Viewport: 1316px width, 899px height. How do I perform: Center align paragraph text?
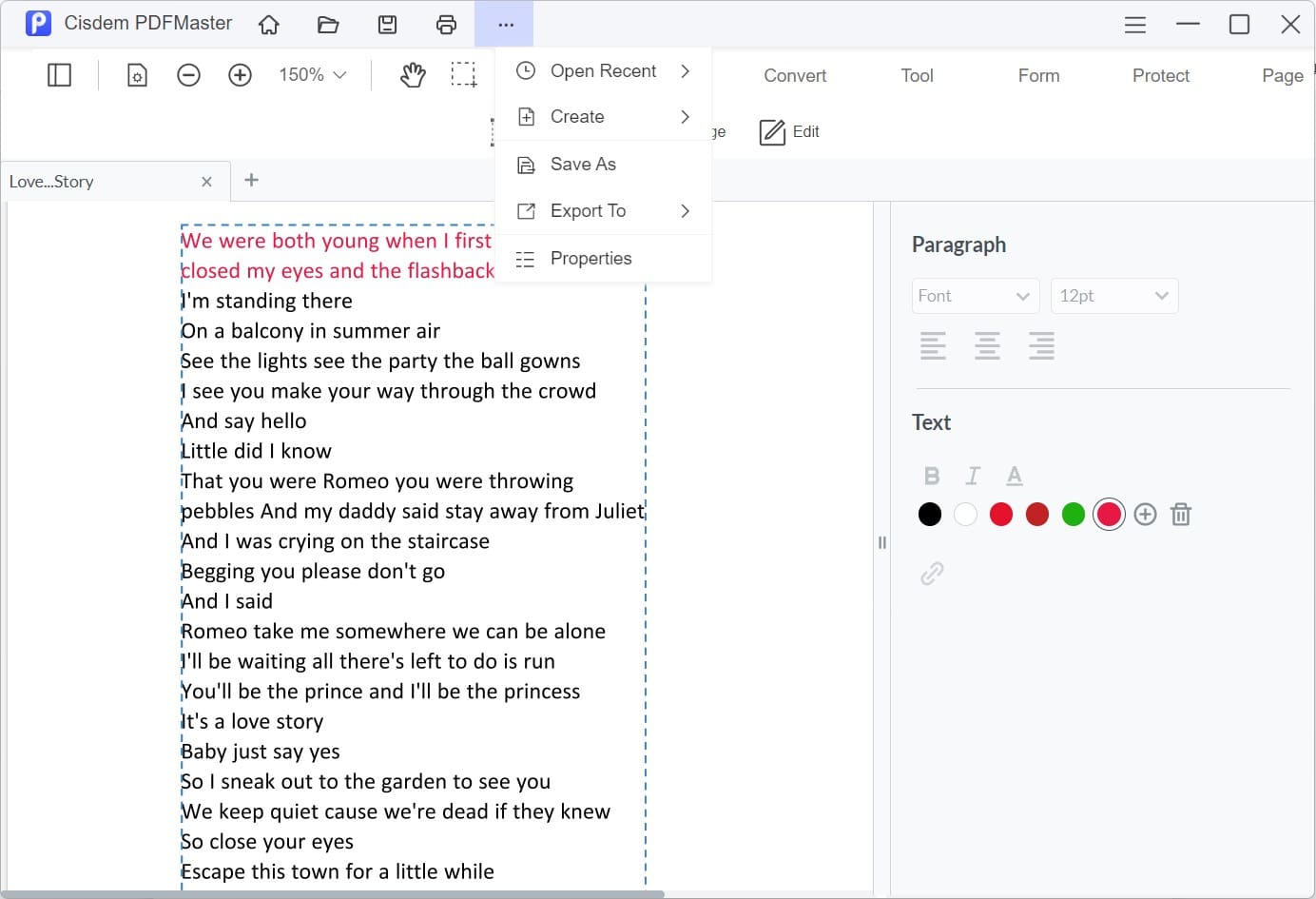pos(987,345)
